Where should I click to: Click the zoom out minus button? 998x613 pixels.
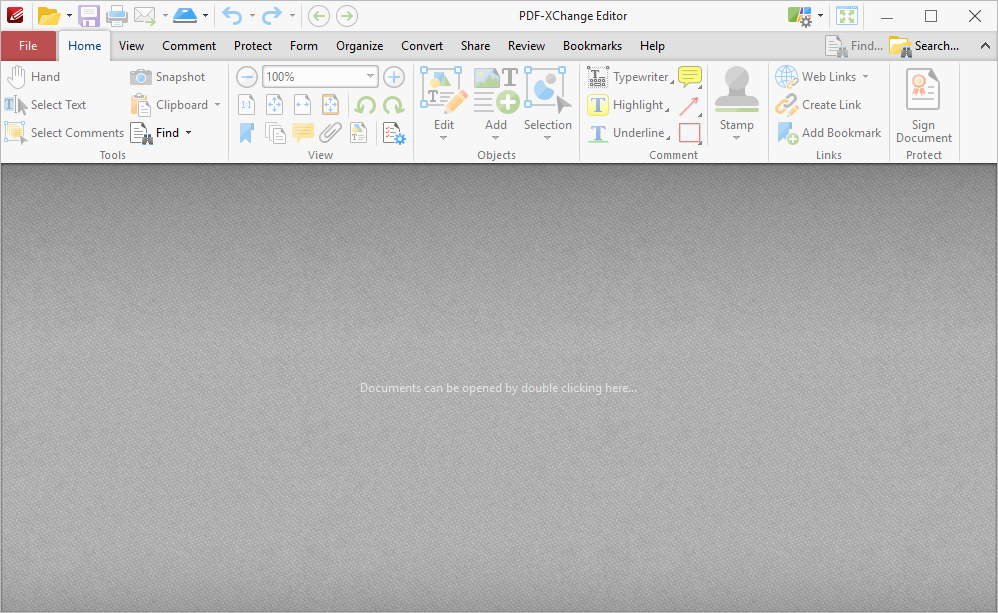(247, 77)
